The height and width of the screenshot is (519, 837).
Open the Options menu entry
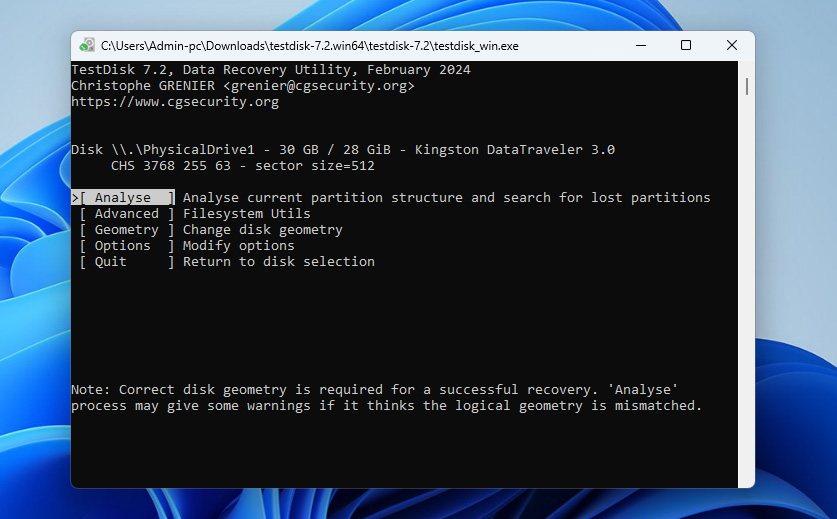[x=127, y=246]
